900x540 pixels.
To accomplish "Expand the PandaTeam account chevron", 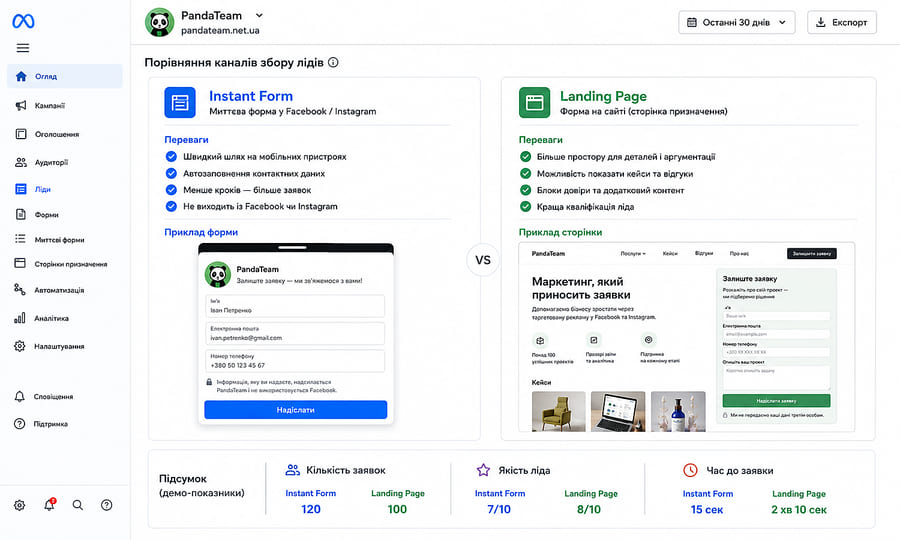I will pyautogui.click(x=259, y=15).
